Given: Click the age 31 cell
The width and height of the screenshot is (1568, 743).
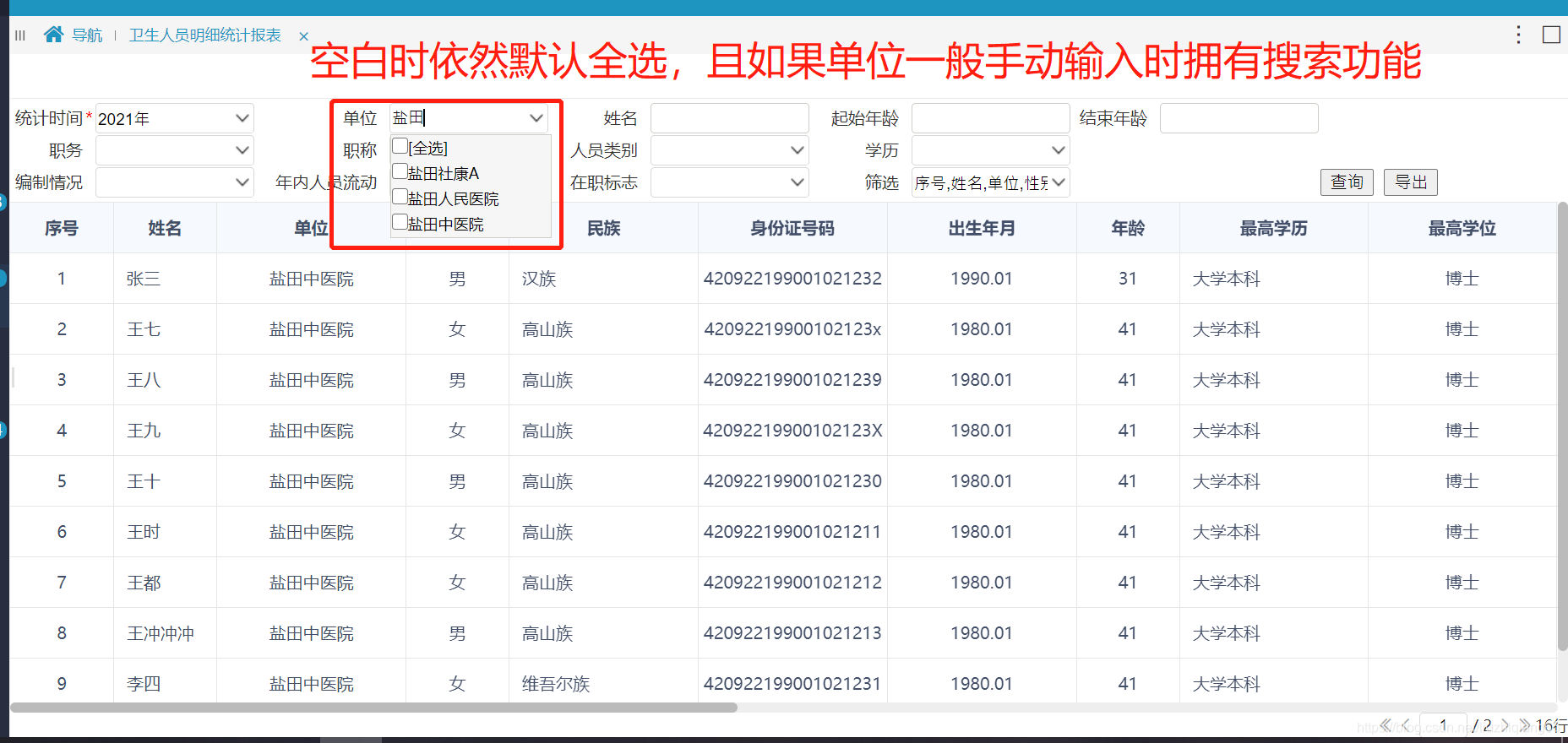Looking at the screenshot, I should click(1128, 279).
